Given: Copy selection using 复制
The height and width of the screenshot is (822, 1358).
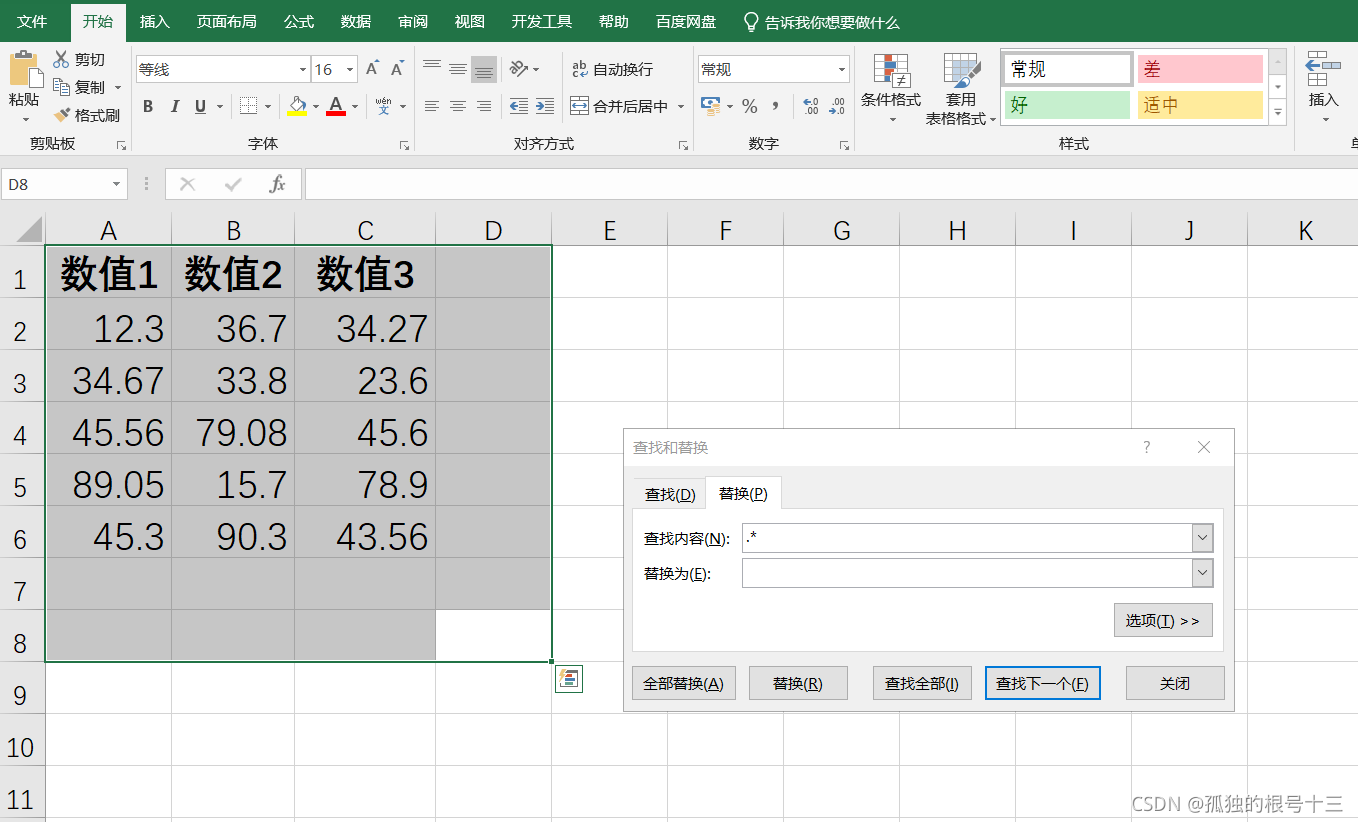Looking at the screenshot, I should click(79, 87).
